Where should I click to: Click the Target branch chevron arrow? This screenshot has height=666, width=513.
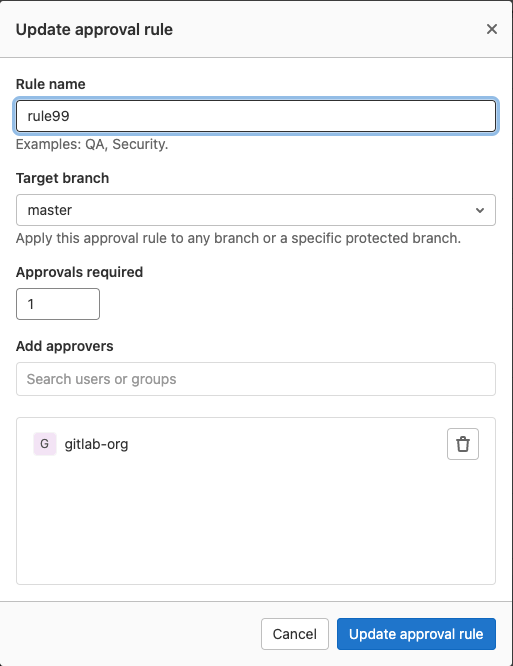[x=480, y=210]
